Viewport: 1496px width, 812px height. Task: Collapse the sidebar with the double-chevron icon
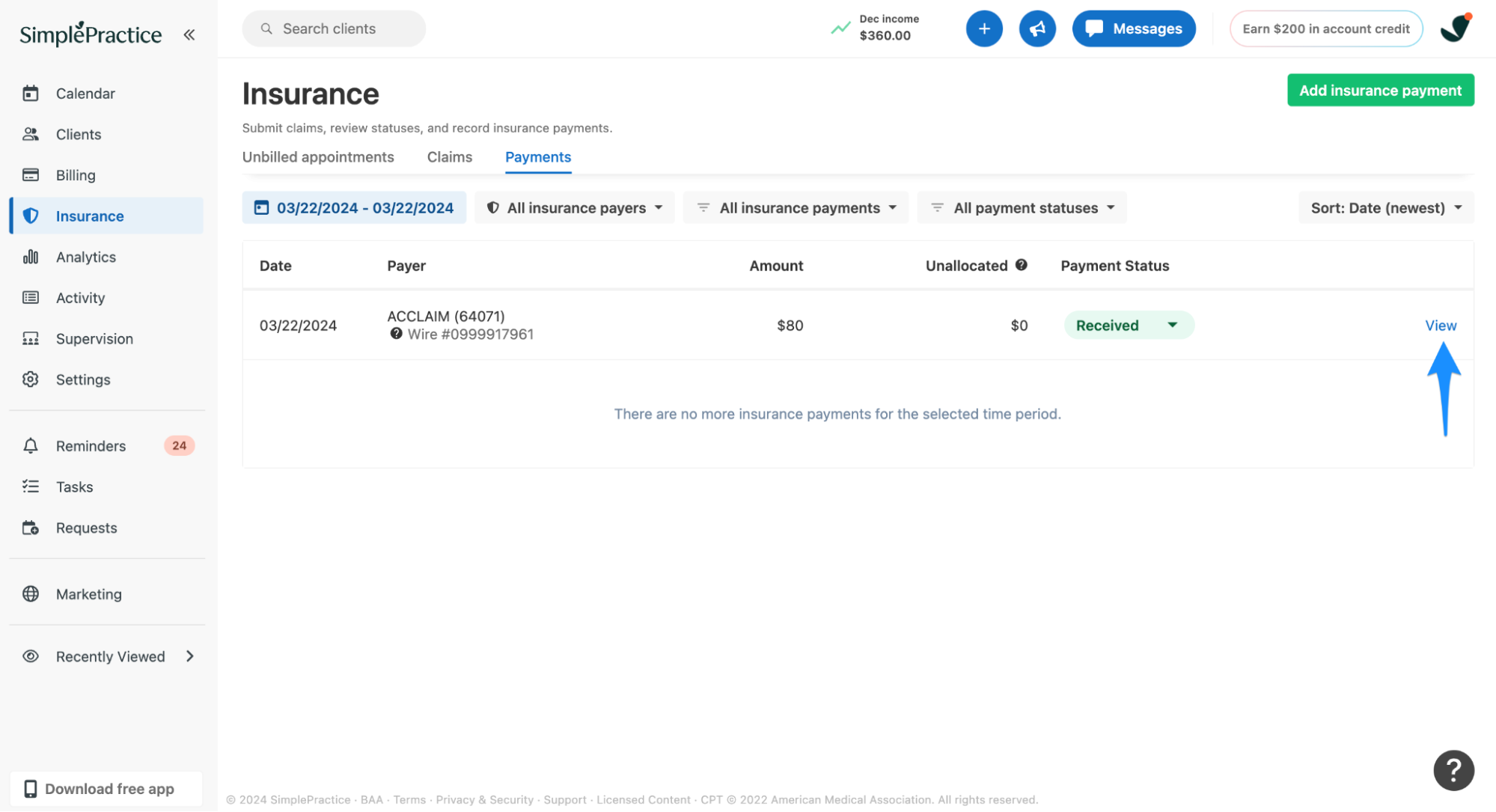[189, 34]
